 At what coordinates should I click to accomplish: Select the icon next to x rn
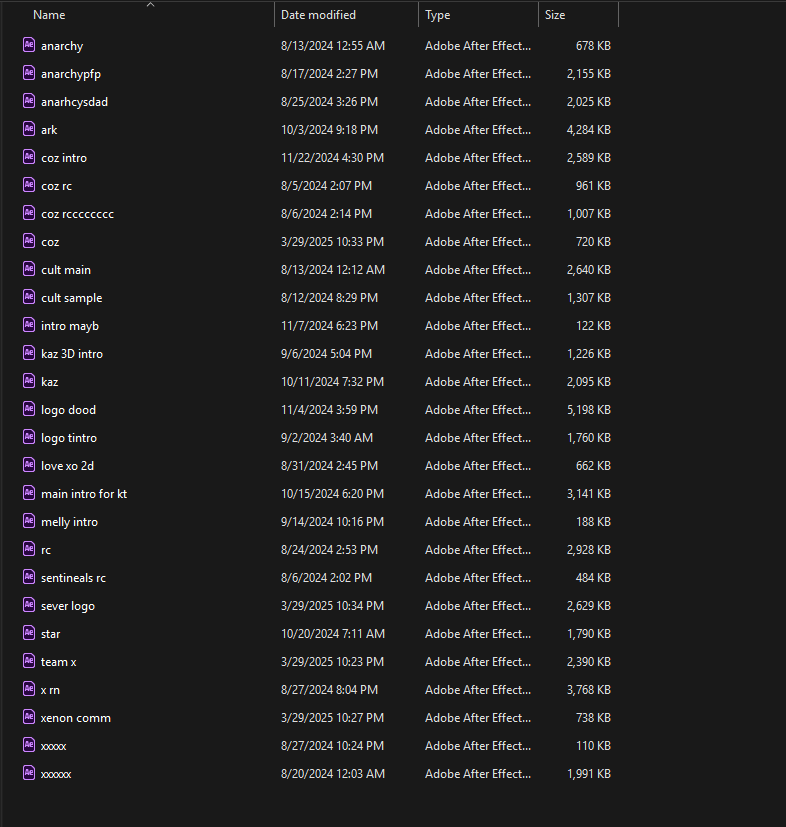29,688
